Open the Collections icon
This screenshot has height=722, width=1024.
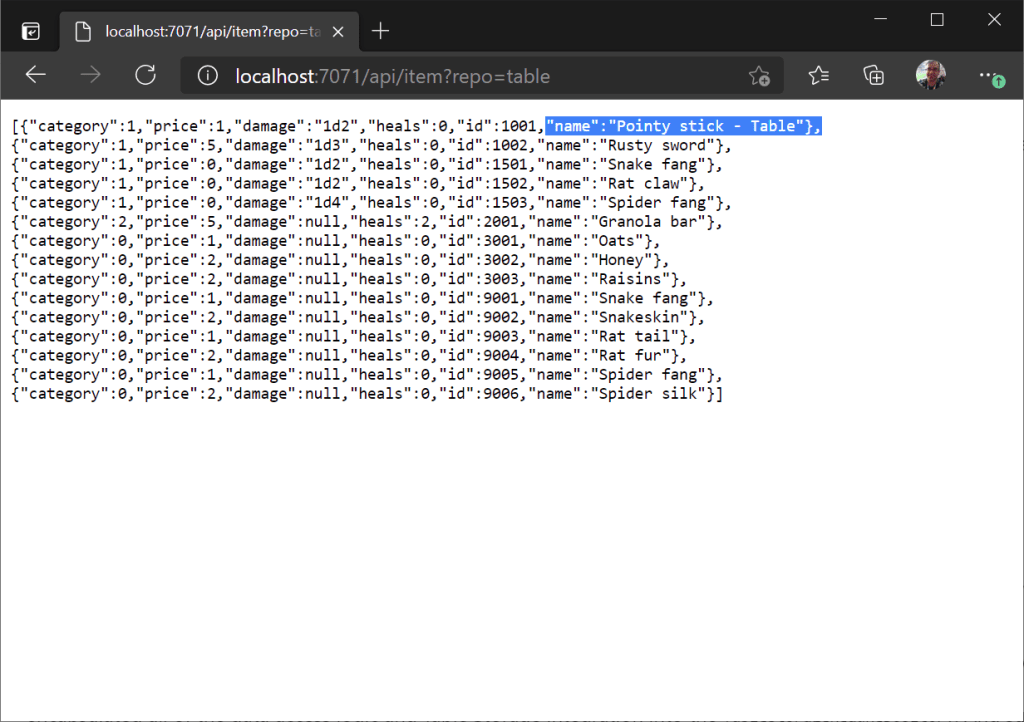[874, 75]
